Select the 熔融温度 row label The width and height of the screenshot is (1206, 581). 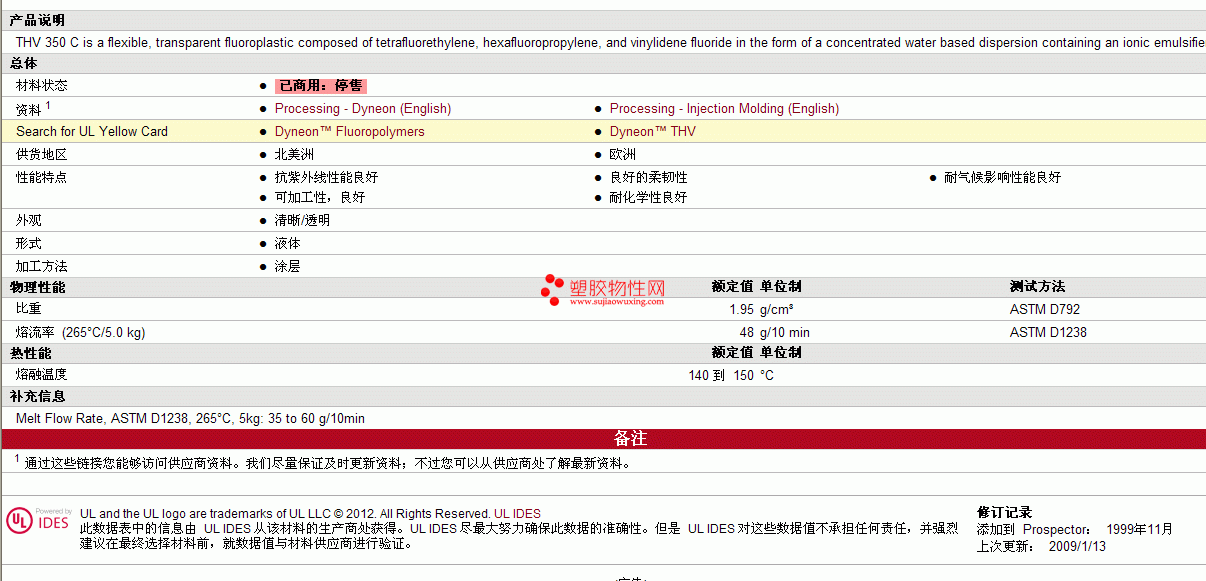(x=42, y=374)
